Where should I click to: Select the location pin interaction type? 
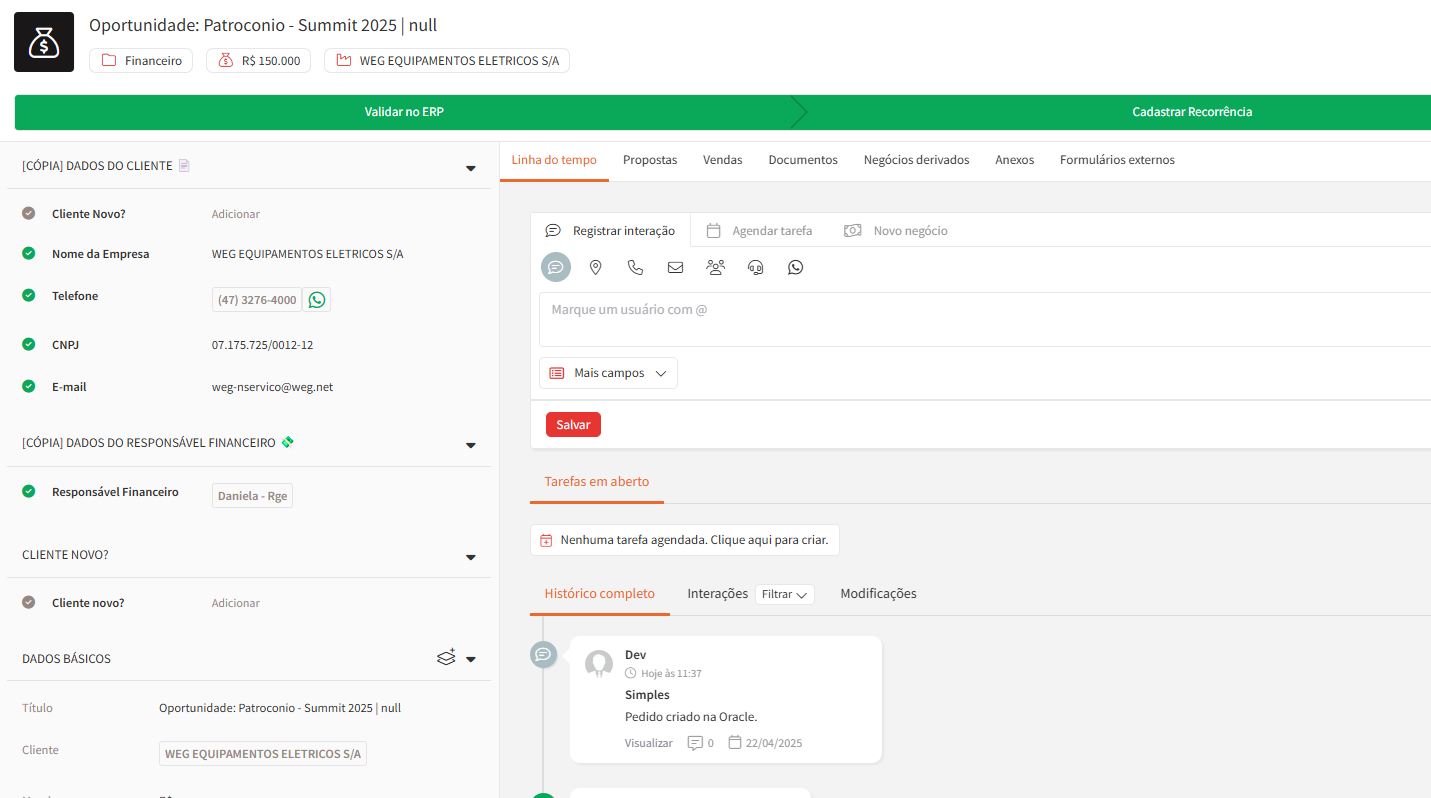(x=595, y=267)
